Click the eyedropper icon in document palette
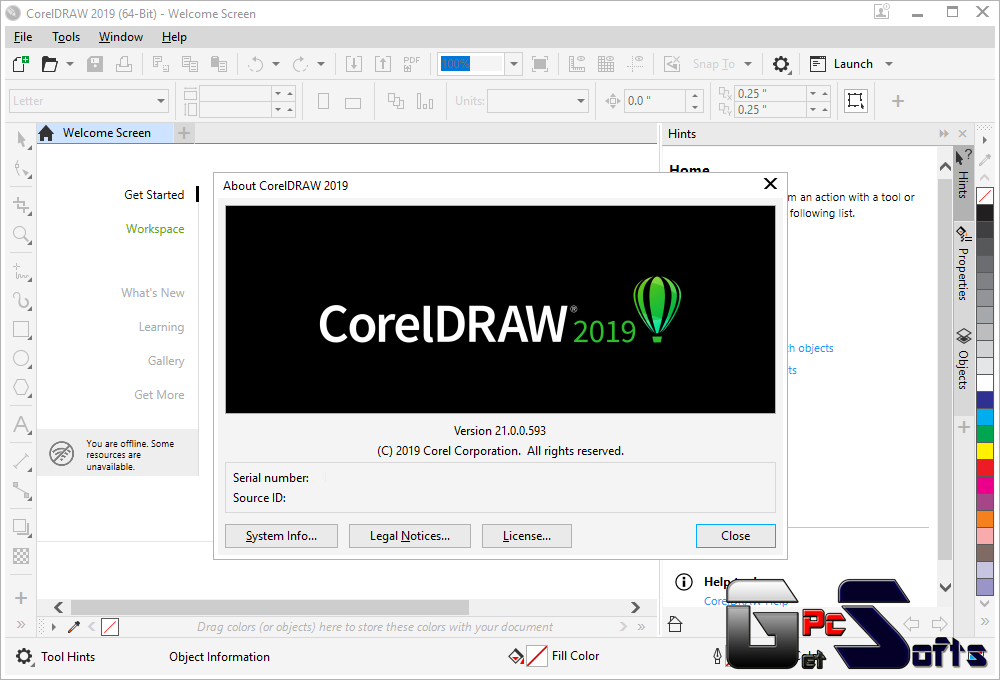The height and width of the screenshot is (680, 1000). [74, 627]
